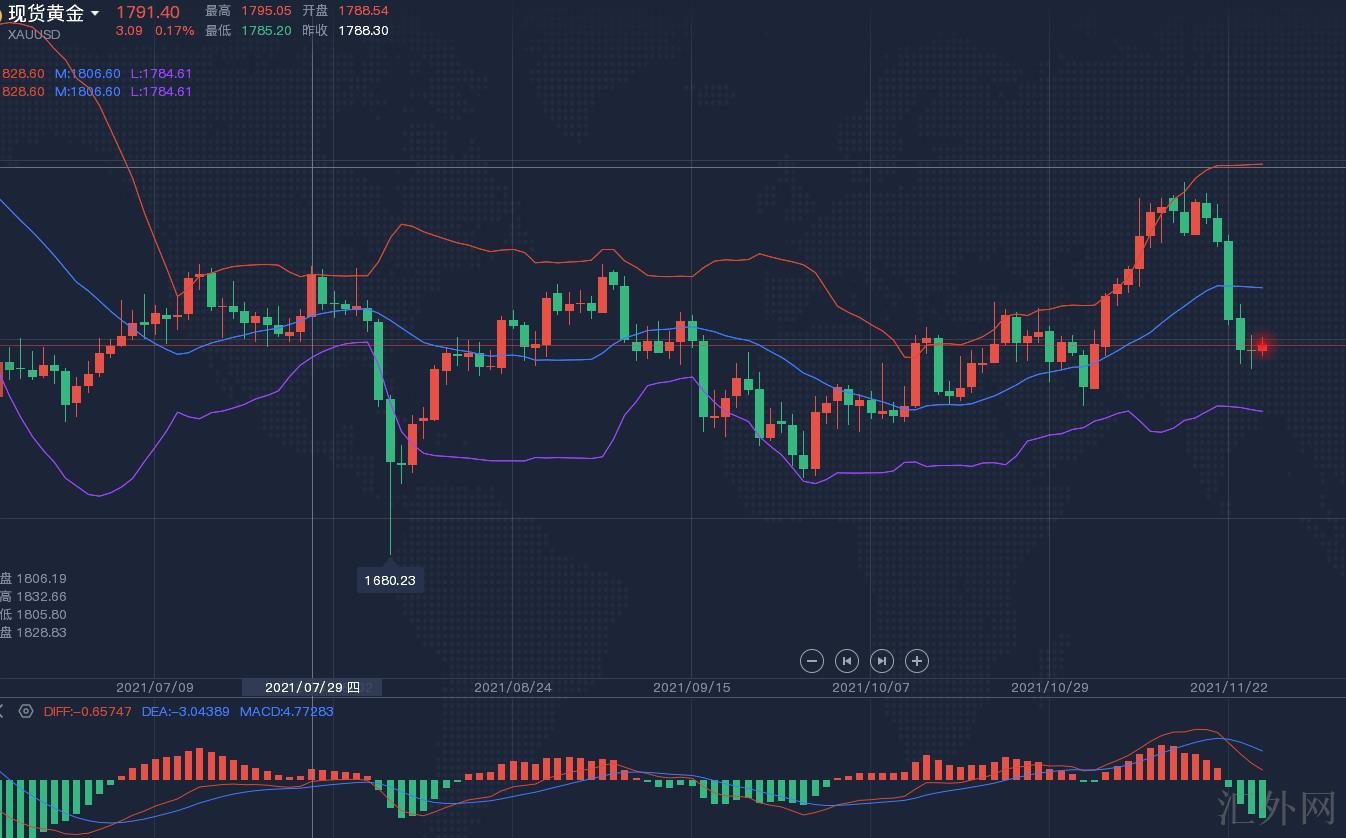
Task: Click the zoom out minus button
Action: pyautogui.click(x=812, y=660)
